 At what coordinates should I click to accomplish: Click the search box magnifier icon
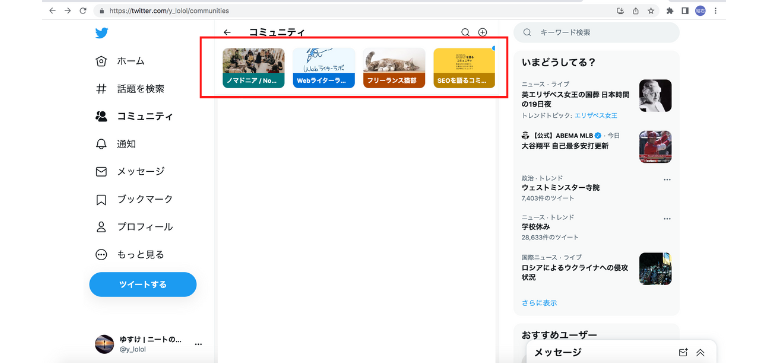(527, 32)
